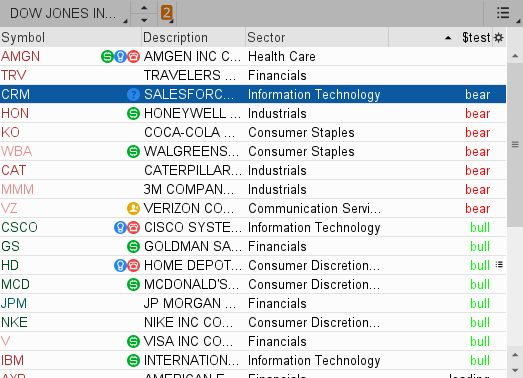Image resolution: width=523 pixels, height=378 pixels.
Task: Click the vertical scrollbar thumb
Action: coord(515,144)
